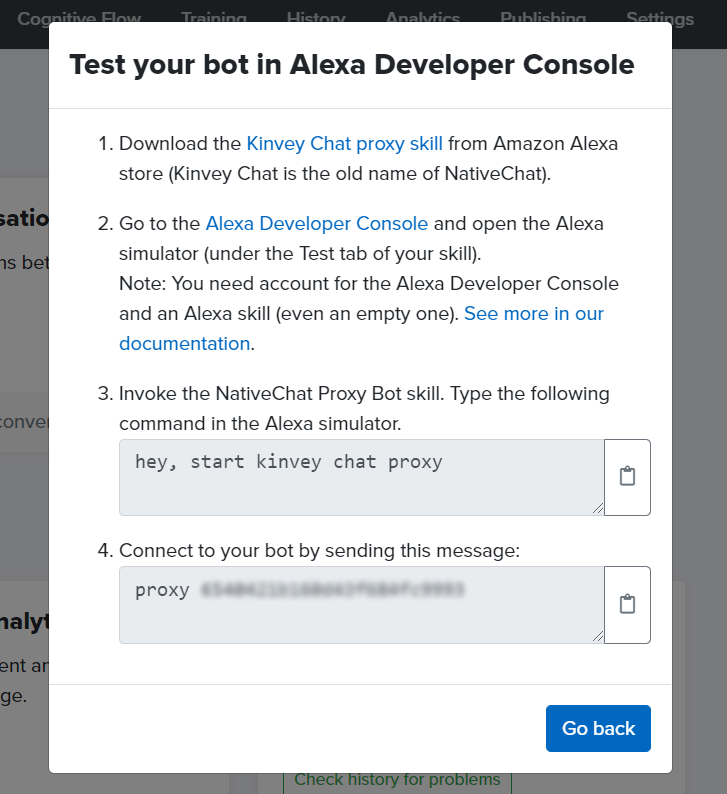Follow 'See more in our documentation' link
Viewport: 727px width, 794px height.
point(361,328)
